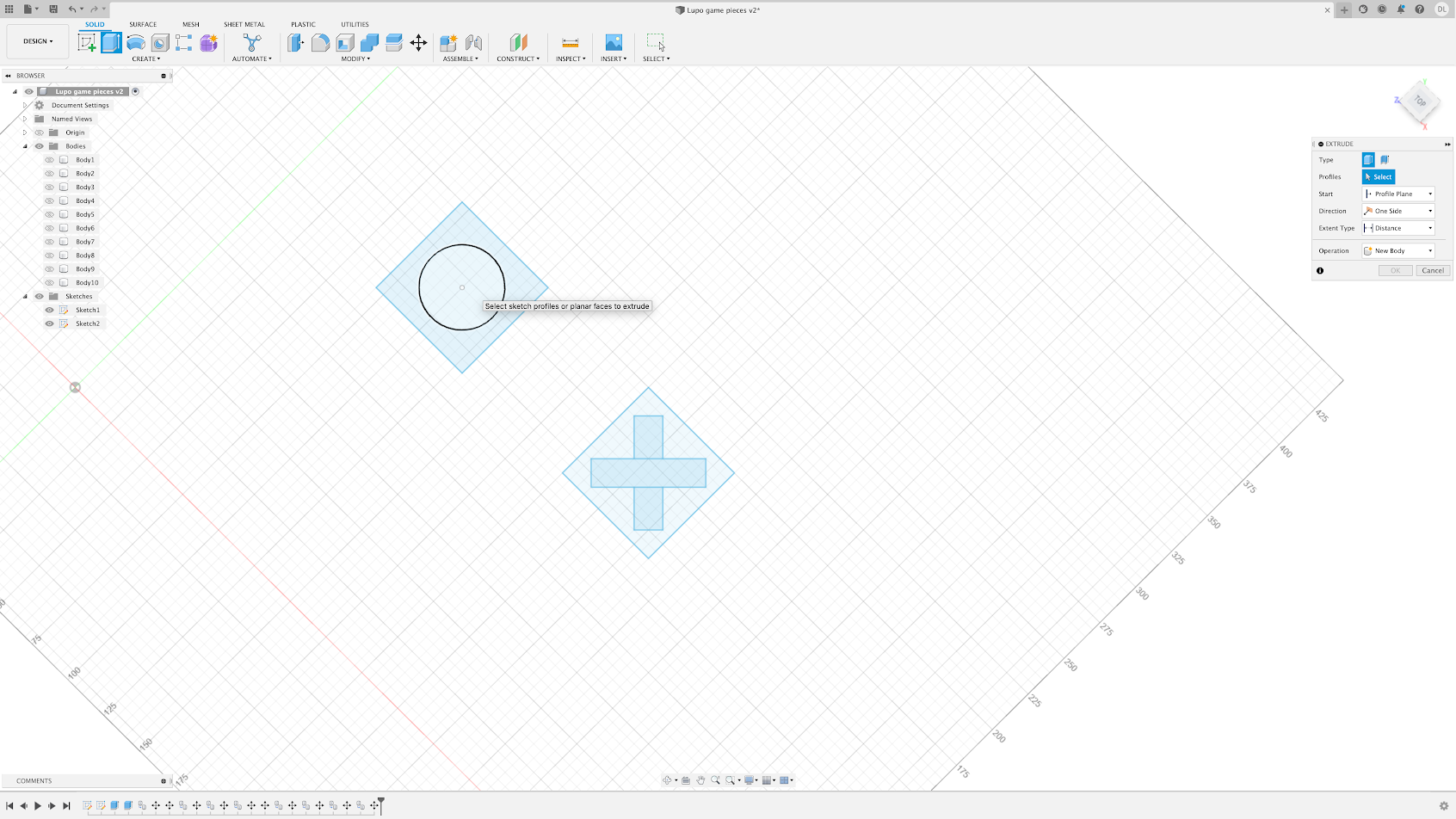Select the Combine tool icon

click(x=369, y=42)
